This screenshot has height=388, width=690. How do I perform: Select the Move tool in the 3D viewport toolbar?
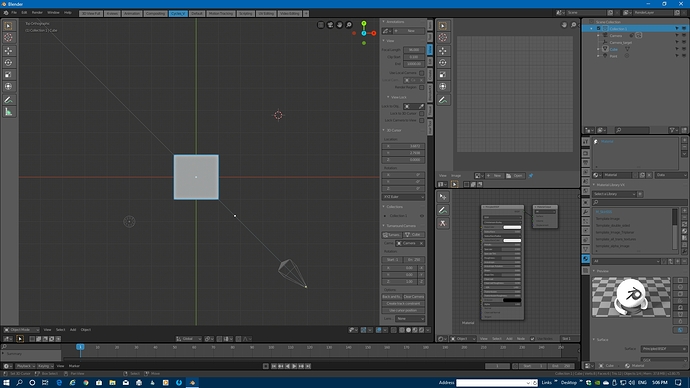[8, 51]
